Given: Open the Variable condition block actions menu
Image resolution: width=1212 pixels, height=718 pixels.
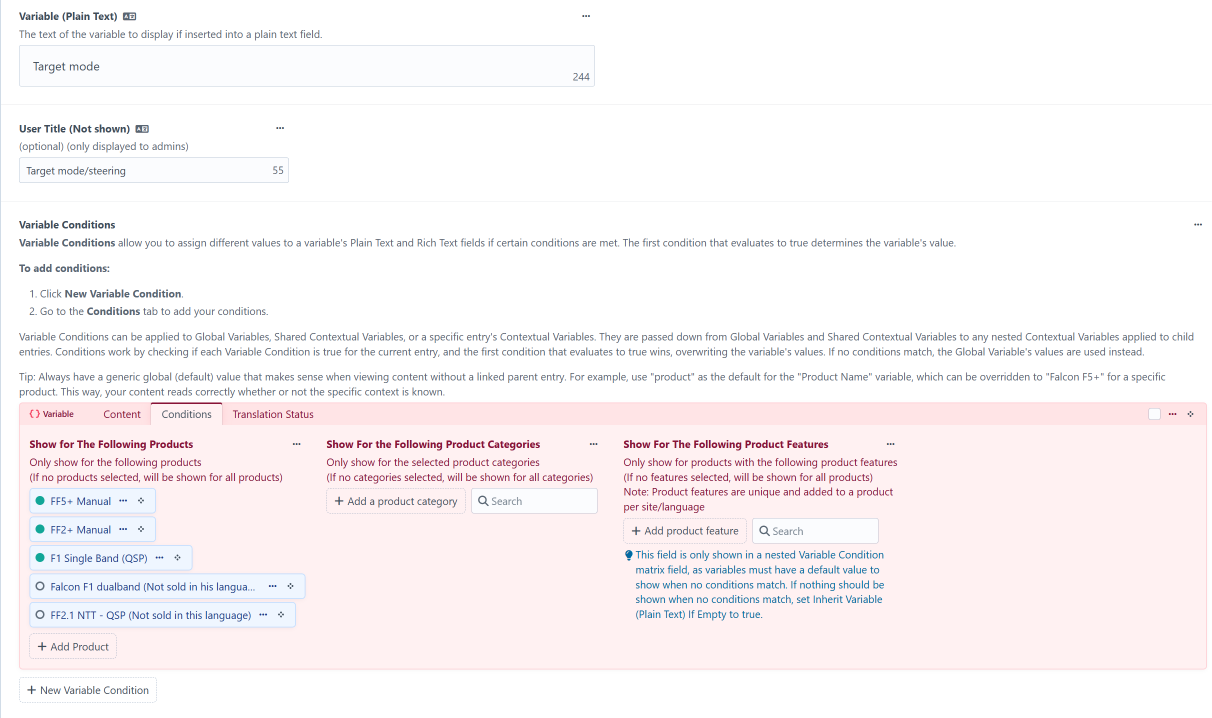Looking at the screenshot, I should pos(1172,414).
